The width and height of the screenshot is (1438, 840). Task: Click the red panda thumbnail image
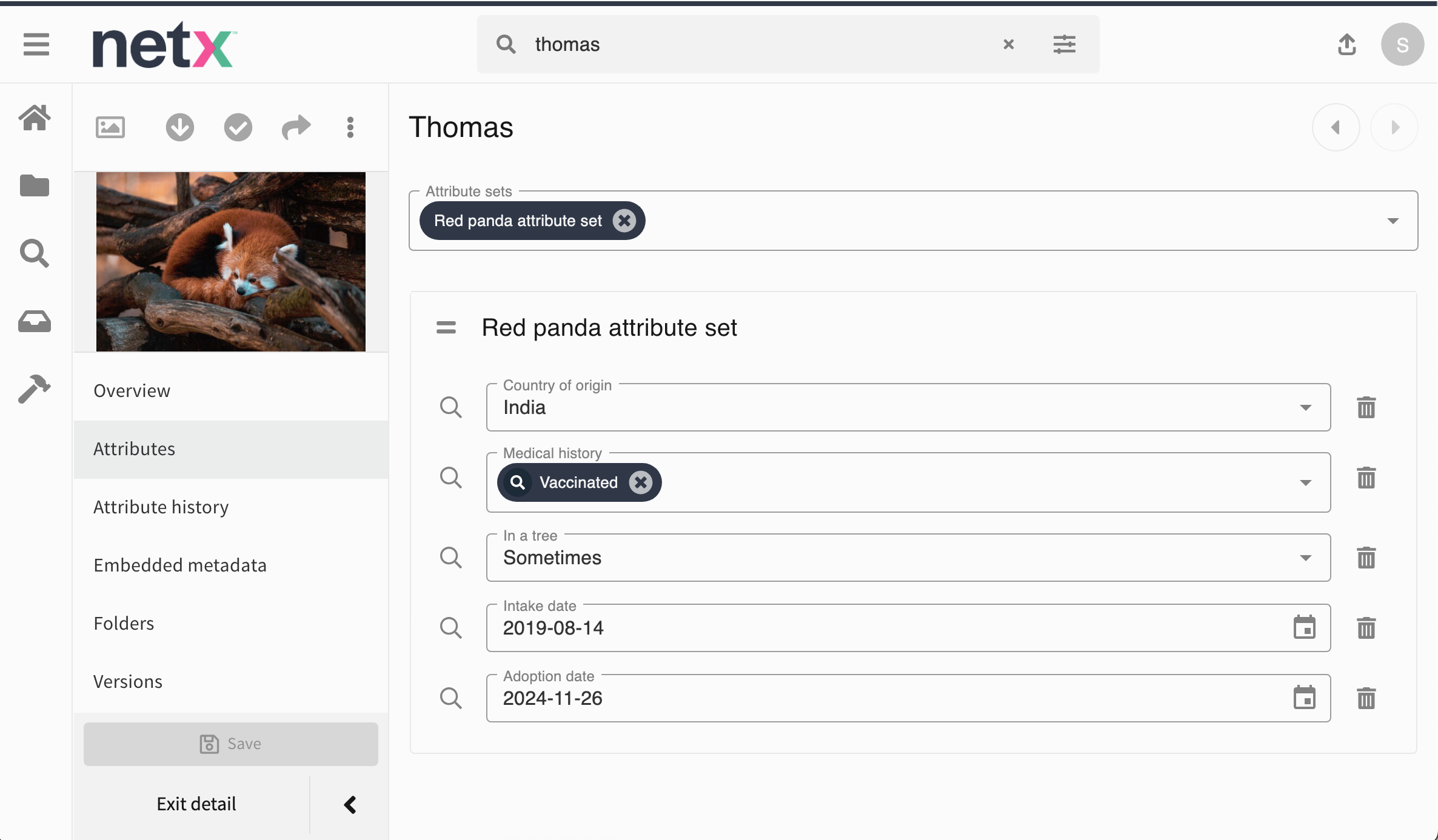point(230,261)
